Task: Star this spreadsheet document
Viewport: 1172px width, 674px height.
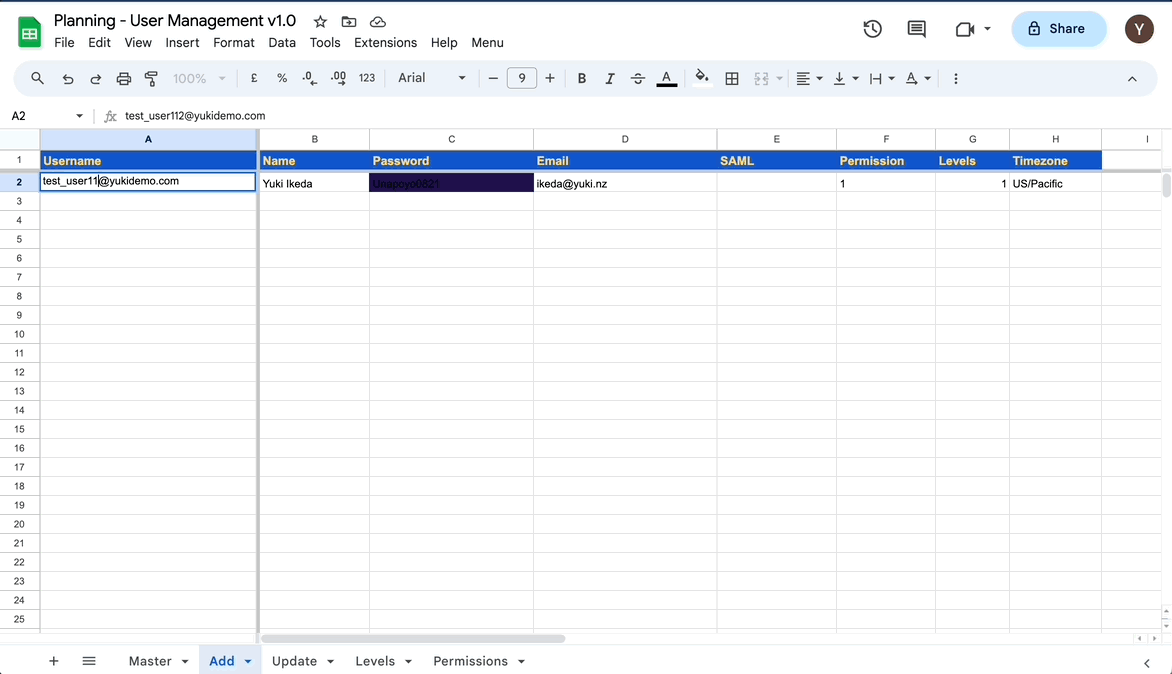Action: [320, 21]
